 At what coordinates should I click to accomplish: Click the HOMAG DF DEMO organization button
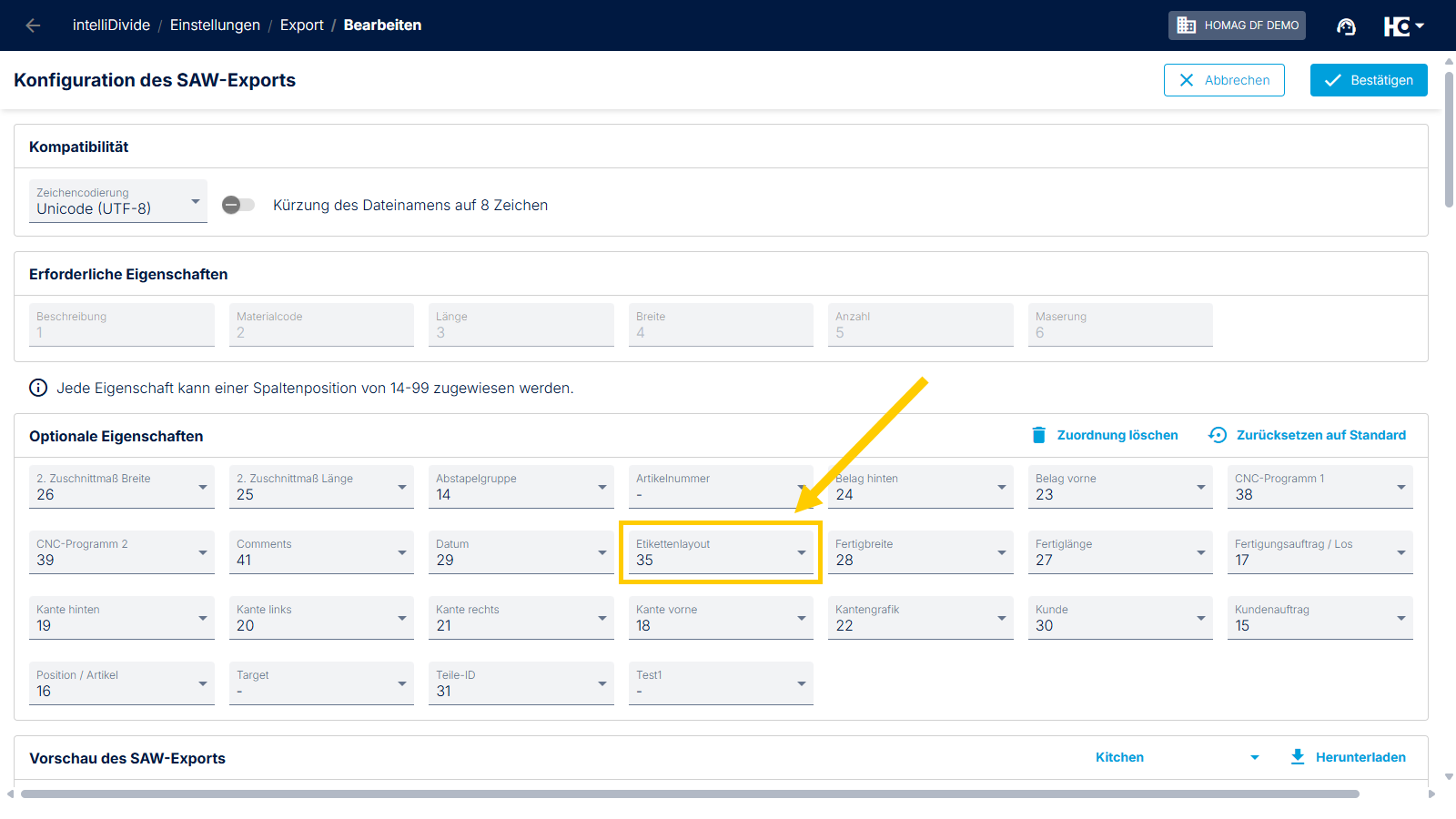click(1237, 25)
